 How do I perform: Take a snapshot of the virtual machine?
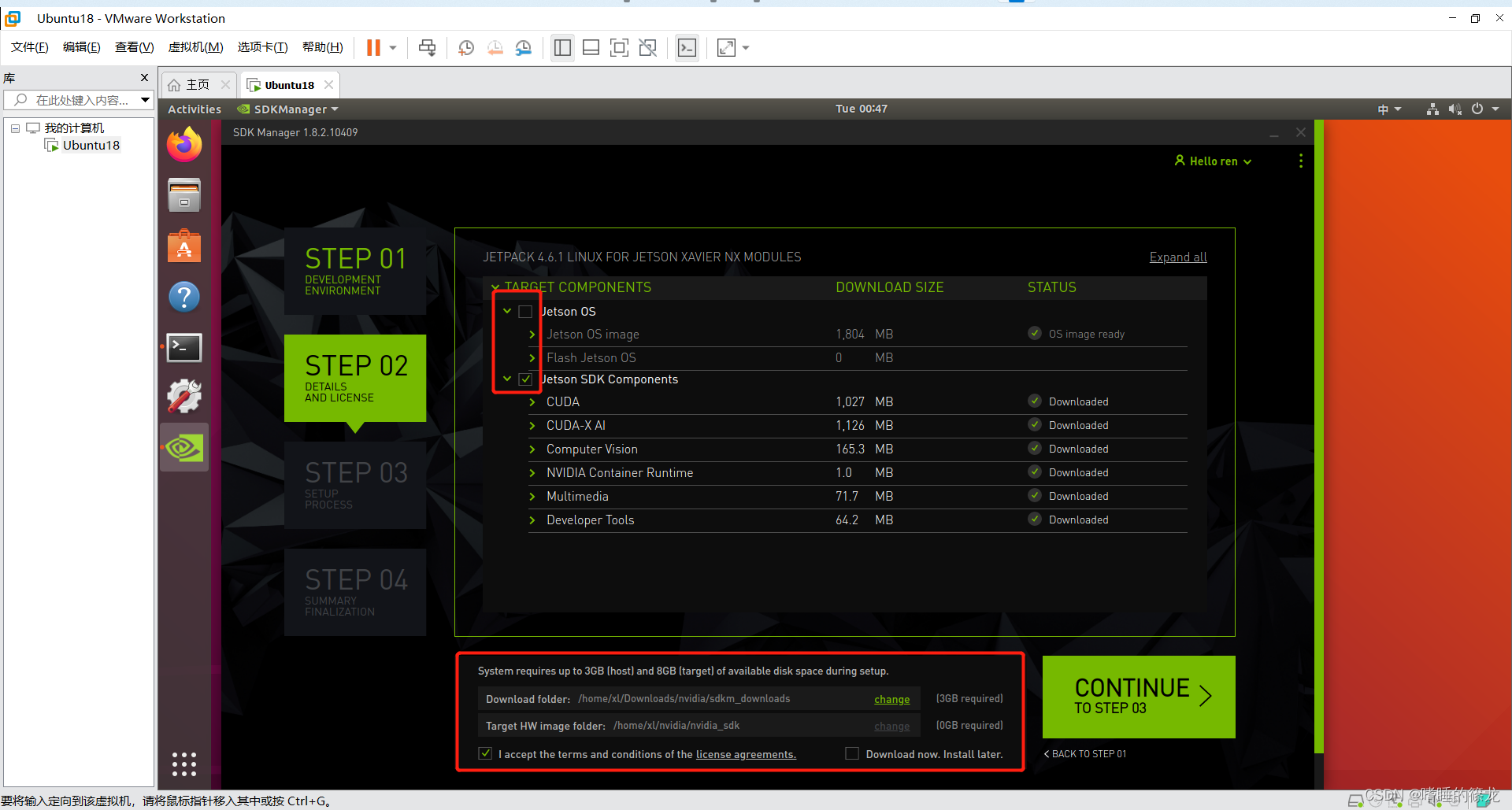[466, 48]
